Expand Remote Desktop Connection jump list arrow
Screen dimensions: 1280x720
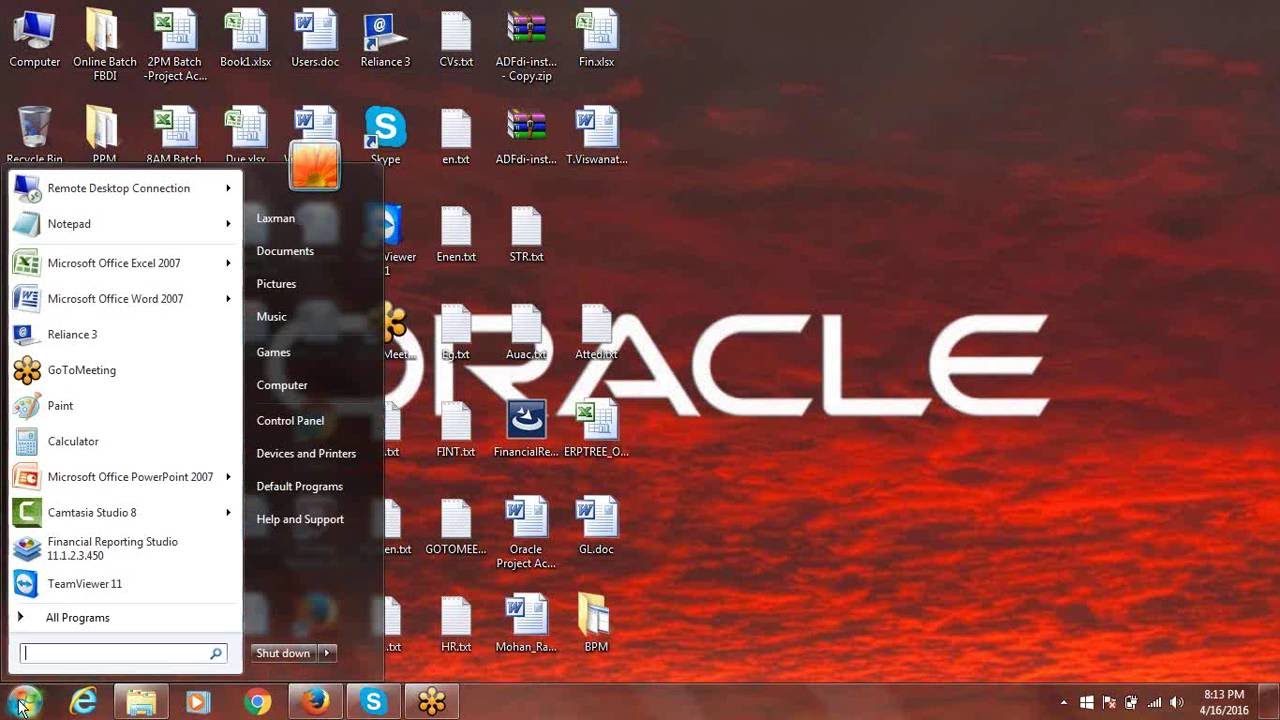[228, 188]
